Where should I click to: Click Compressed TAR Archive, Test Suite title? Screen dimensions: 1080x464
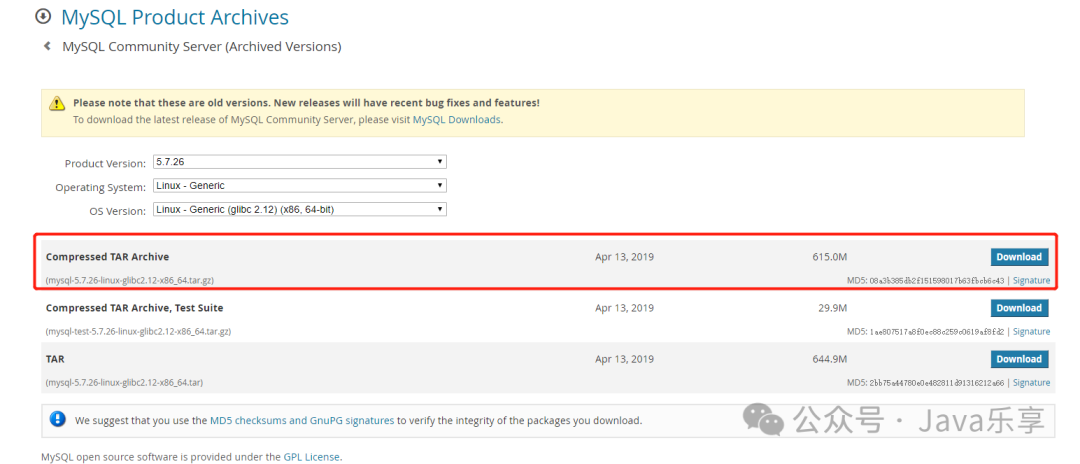pyautogui.click(x=134, y=308)
